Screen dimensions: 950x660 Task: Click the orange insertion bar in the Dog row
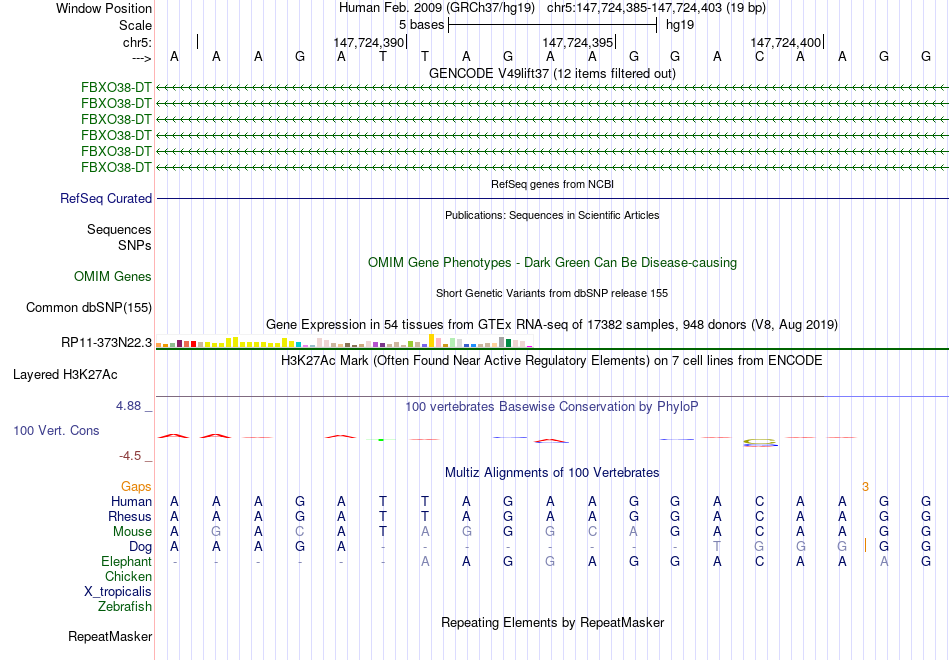point(865,545)
